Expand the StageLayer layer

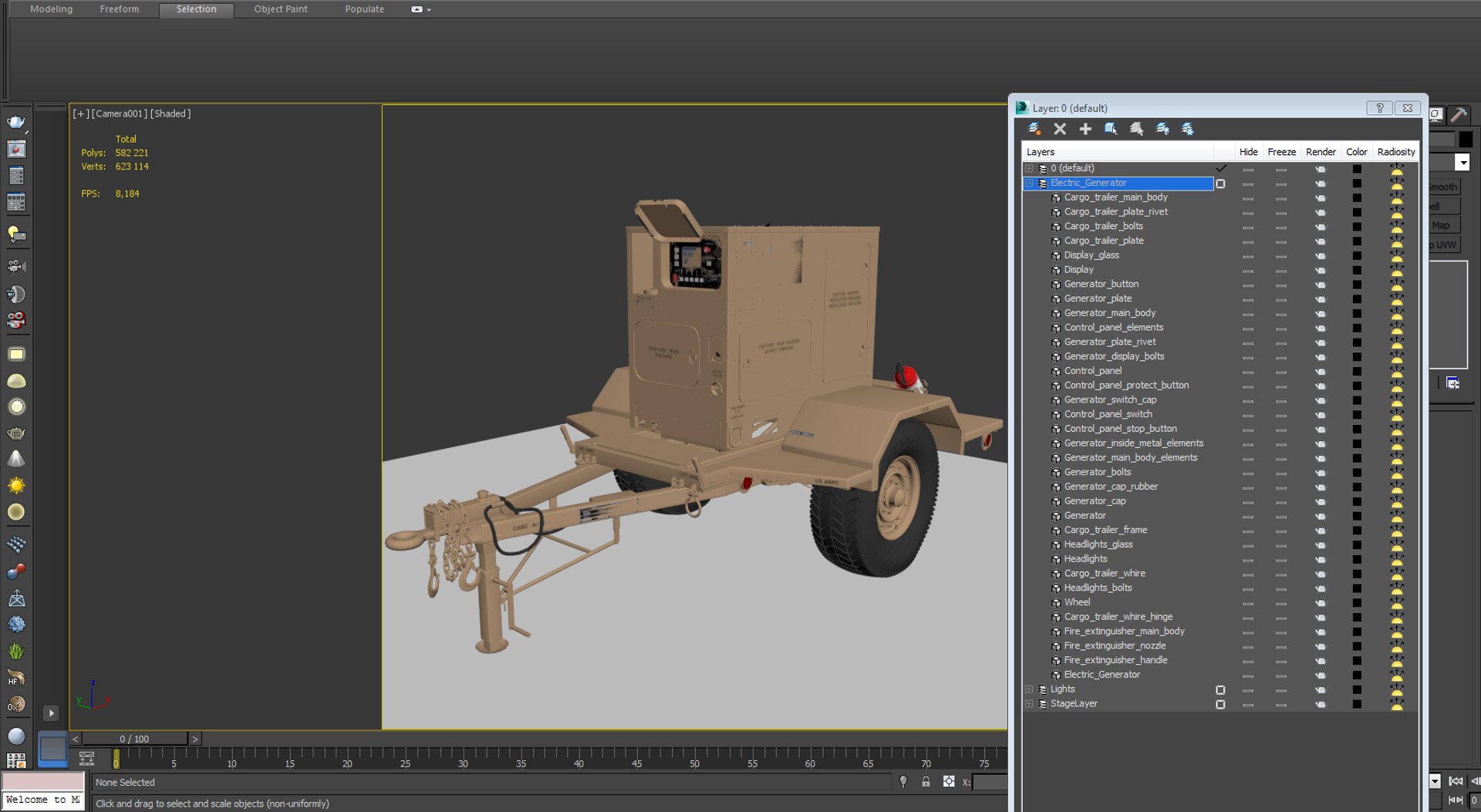[x=1029, y=704]
